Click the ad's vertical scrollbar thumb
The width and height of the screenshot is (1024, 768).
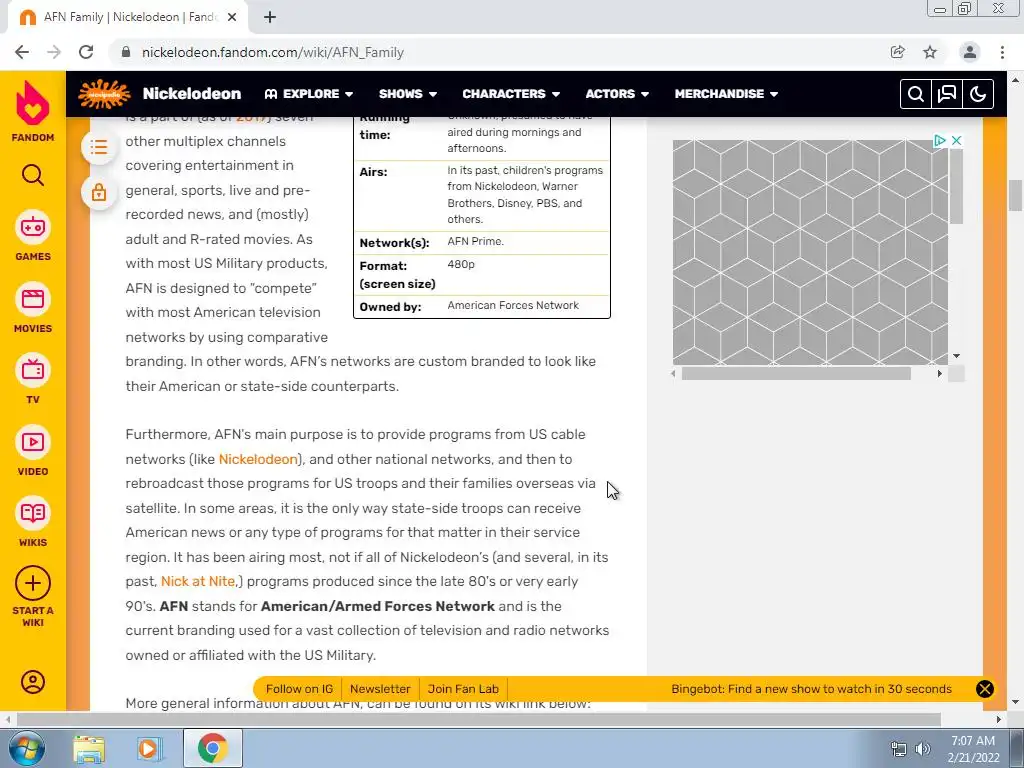click(956, 186)
